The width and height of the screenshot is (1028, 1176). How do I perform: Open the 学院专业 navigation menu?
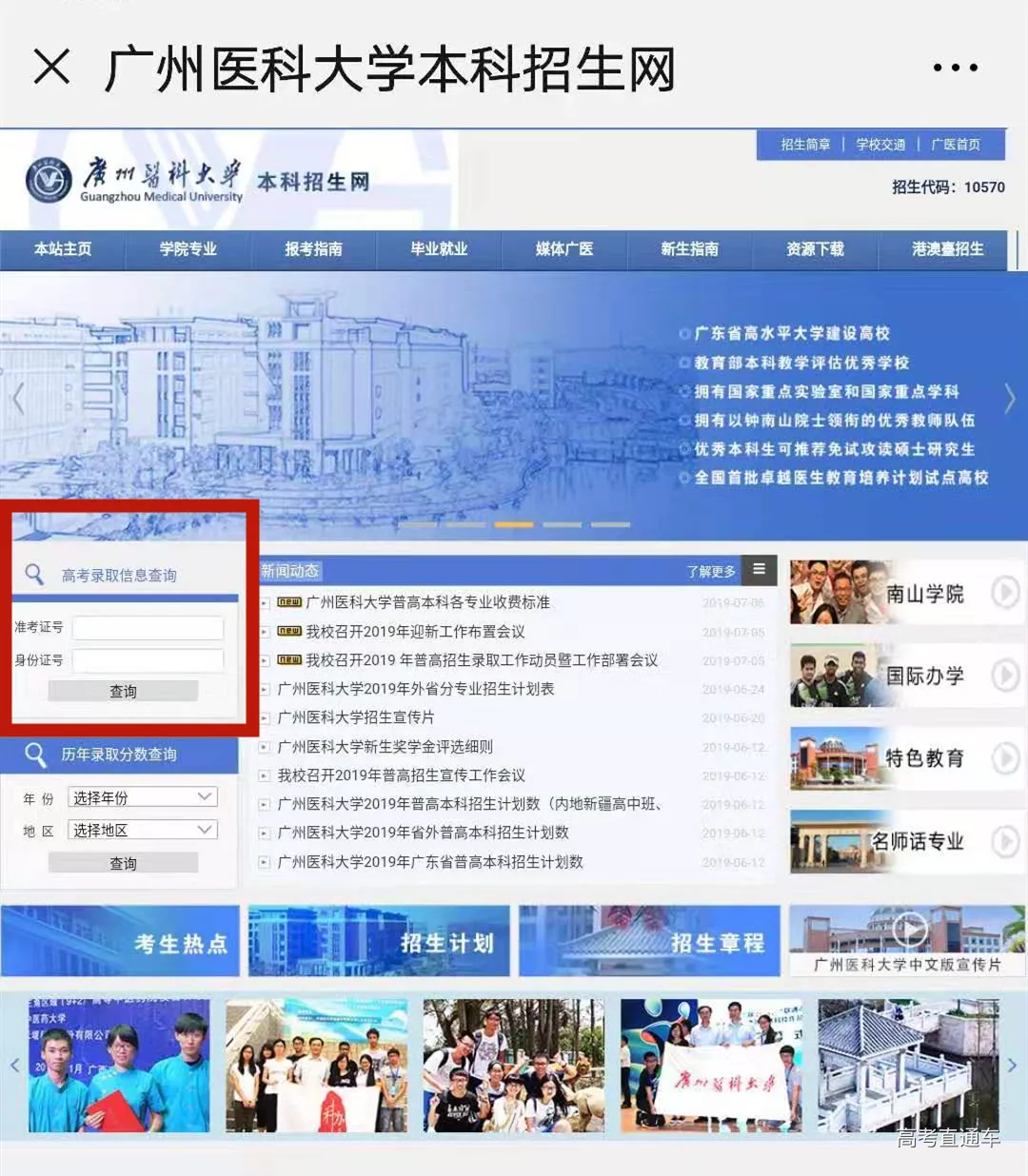188,249
